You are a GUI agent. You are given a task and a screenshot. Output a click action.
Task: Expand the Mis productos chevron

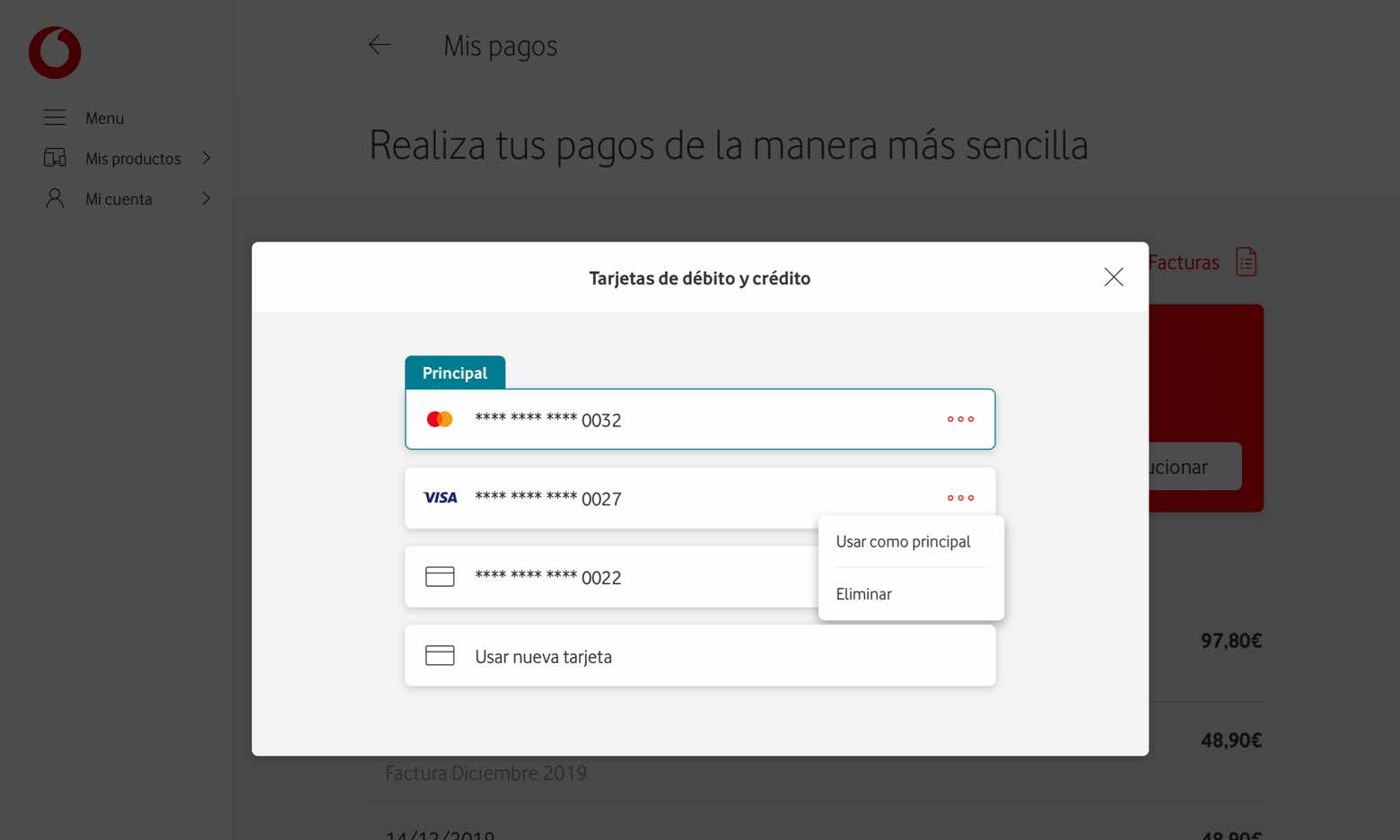[x=206, y=158]
